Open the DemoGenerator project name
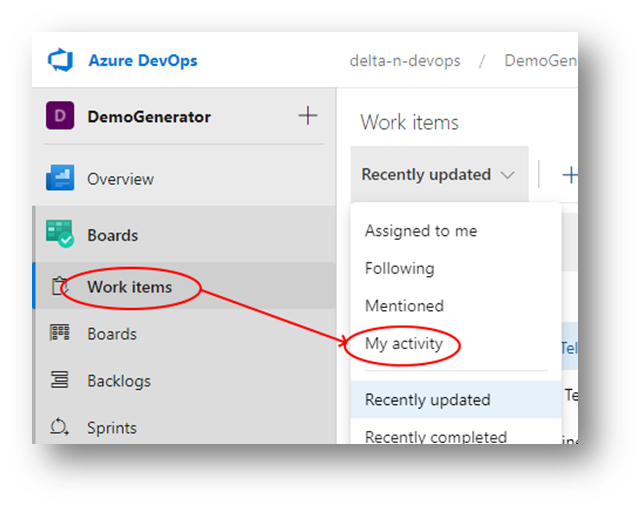This screenshot has height=509, width=643. [149, 117]
